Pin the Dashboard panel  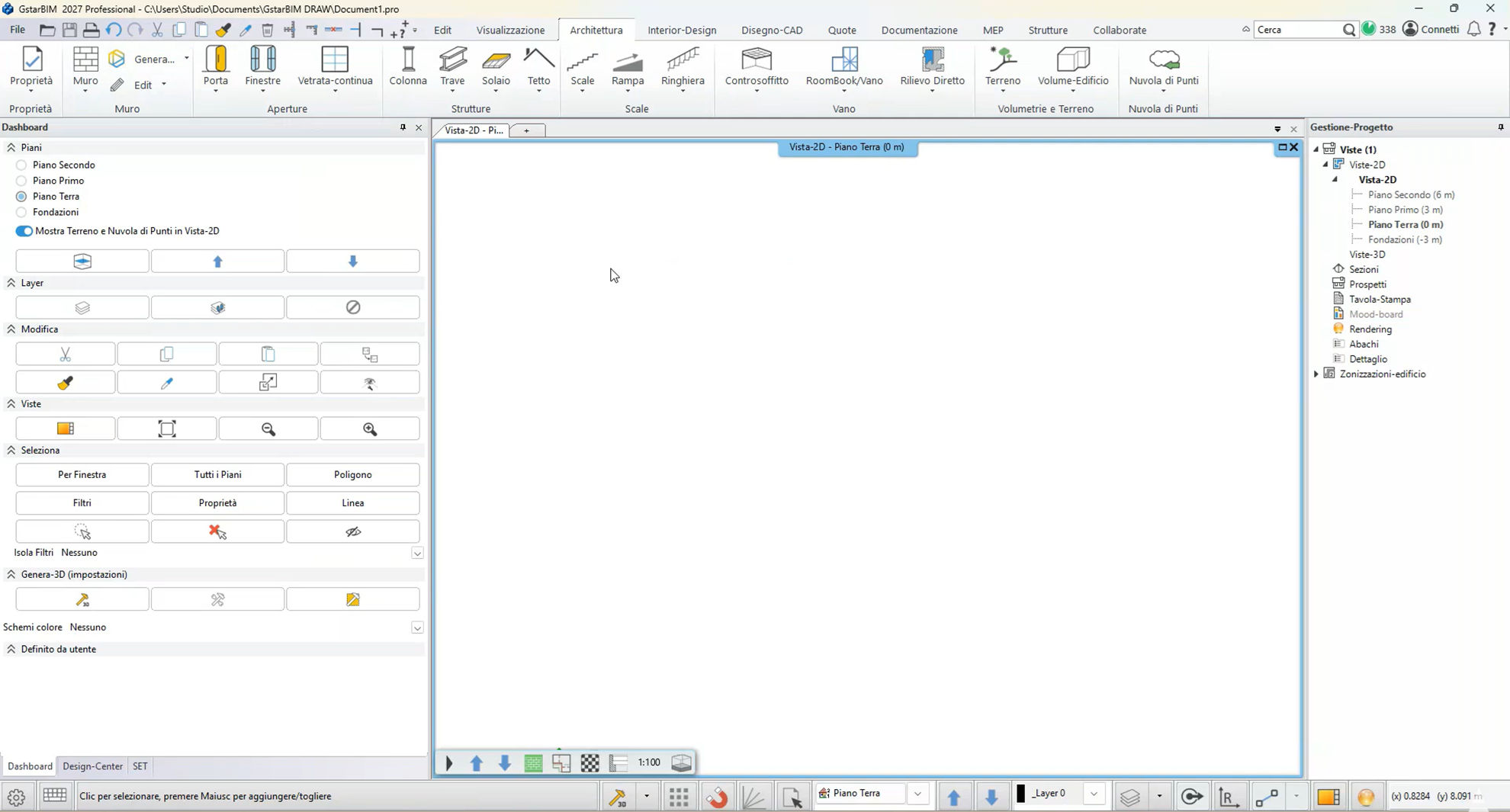point(403,127)
